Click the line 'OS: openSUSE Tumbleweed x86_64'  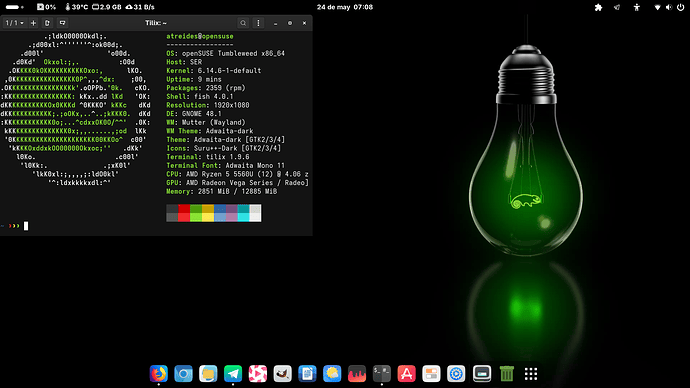(225, 54)
